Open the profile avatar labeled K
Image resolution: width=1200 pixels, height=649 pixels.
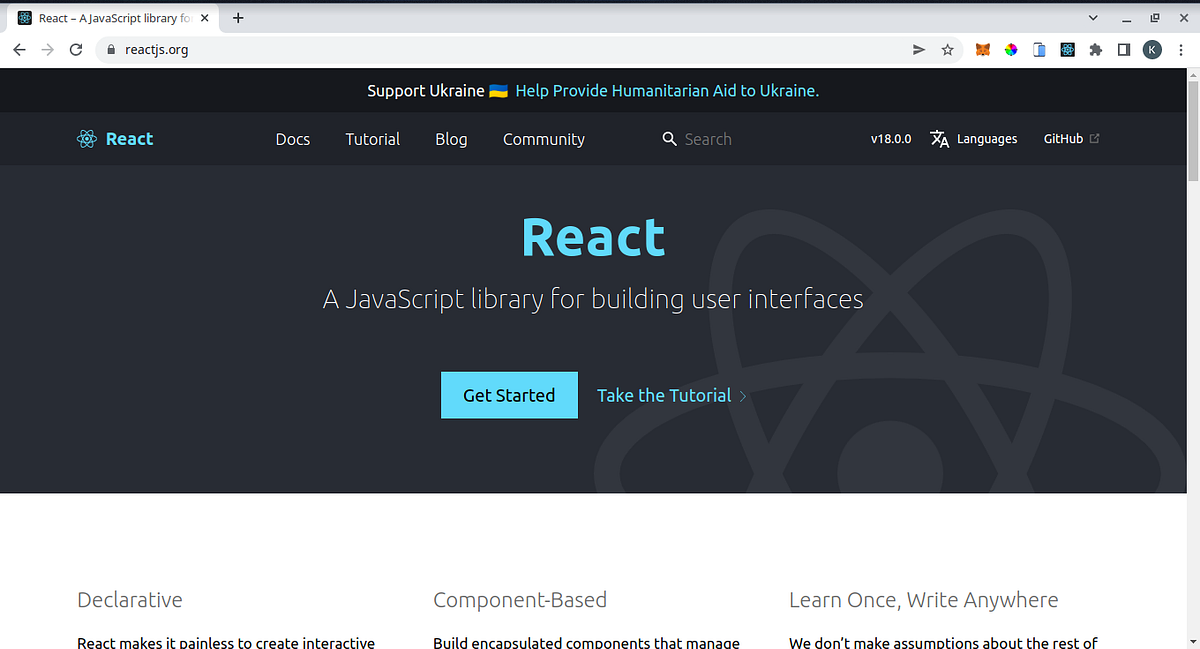click(x=1152, y=50)
